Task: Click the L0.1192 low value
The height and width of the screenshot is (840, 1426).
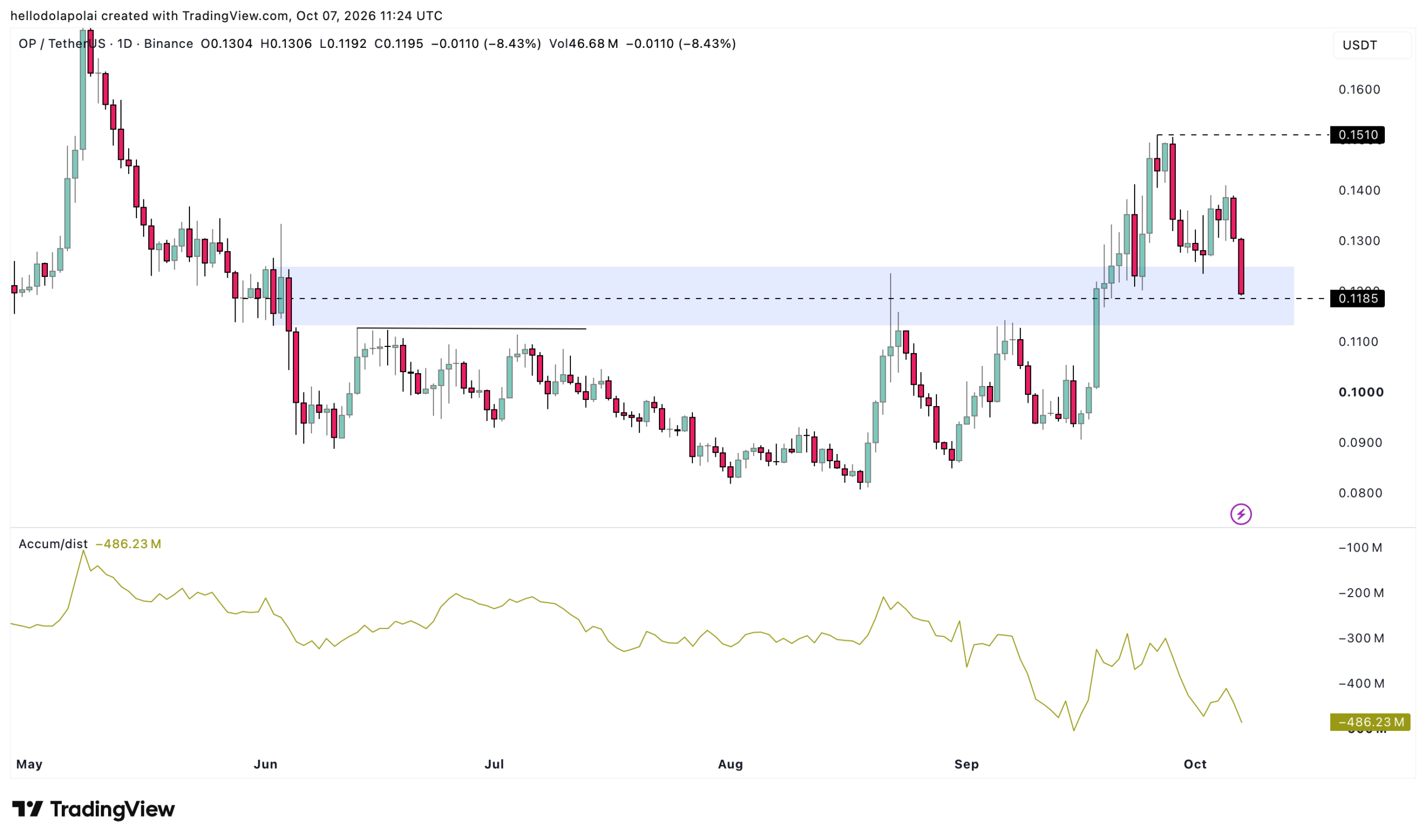Action: (343, 43)
